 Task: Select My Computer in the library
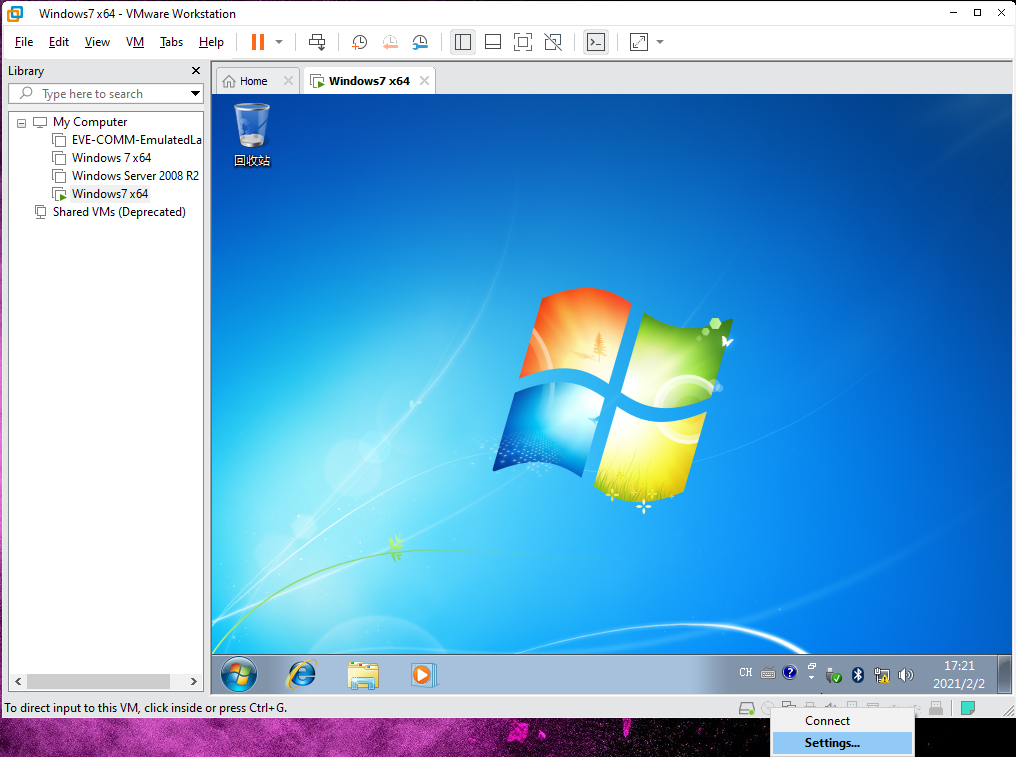[90, 122]
